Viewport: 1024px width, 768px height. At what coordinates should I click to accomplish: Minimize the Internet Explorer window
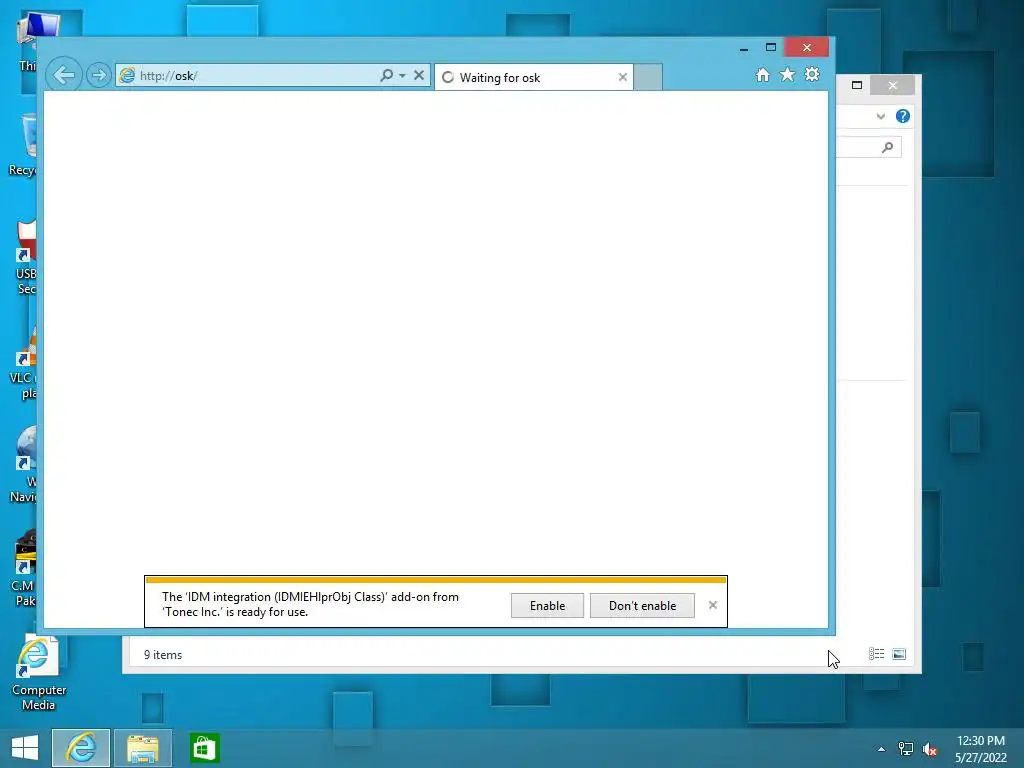744,48
